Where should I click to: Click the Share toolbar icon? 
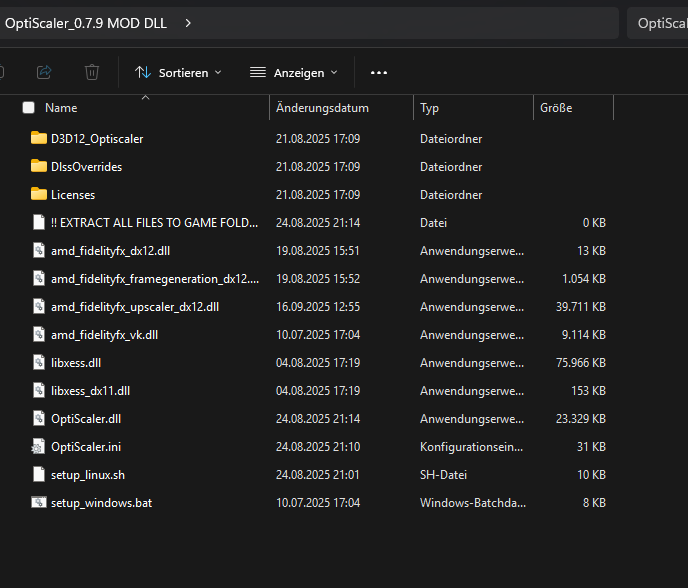(x=44, y=72)
